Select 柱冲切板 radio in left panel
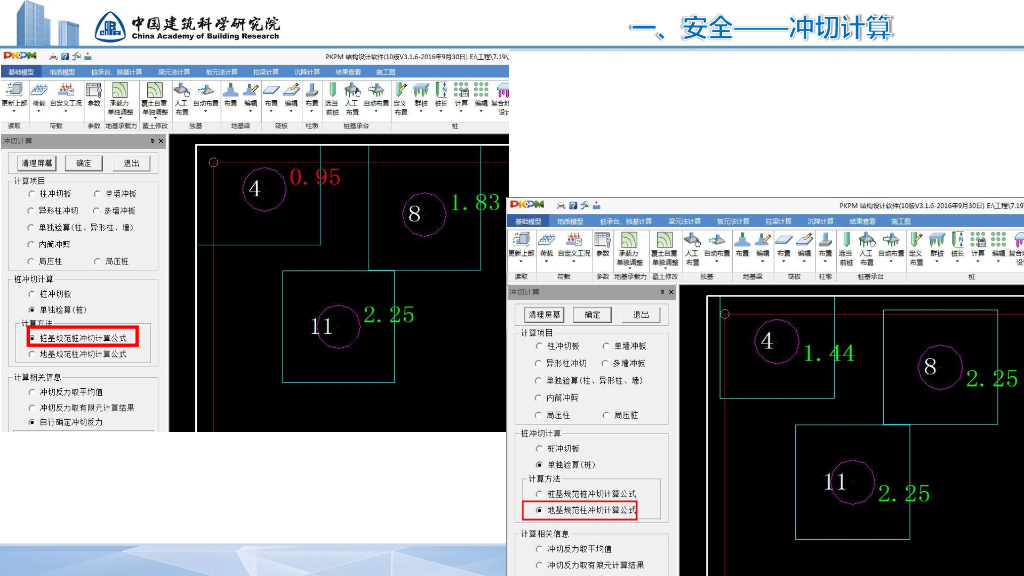 click(33, 194)
